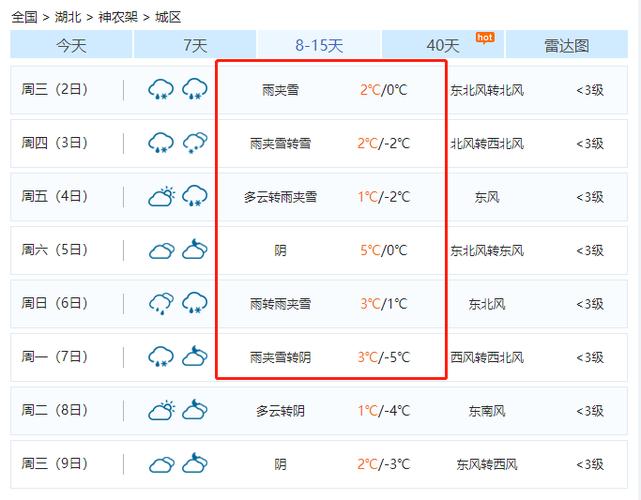
Task: Go to 全国 in the breadcrumb
Action: point(24,17)
